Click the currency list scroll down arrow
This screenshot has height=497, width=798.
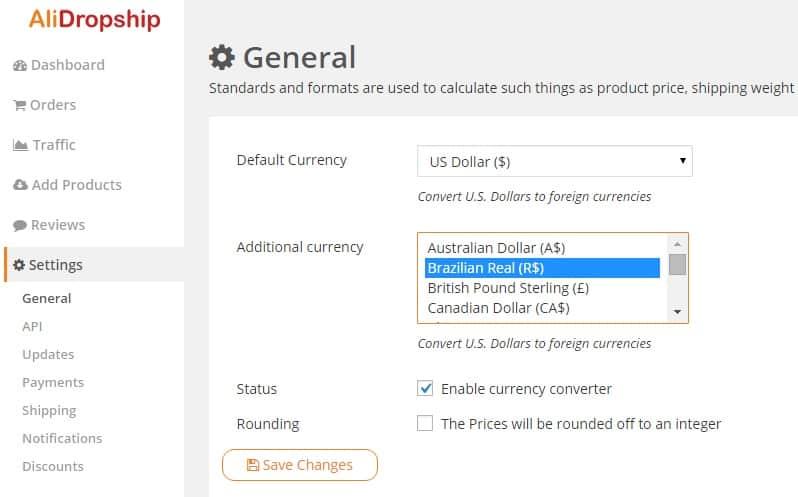click(x=677, y=312)
